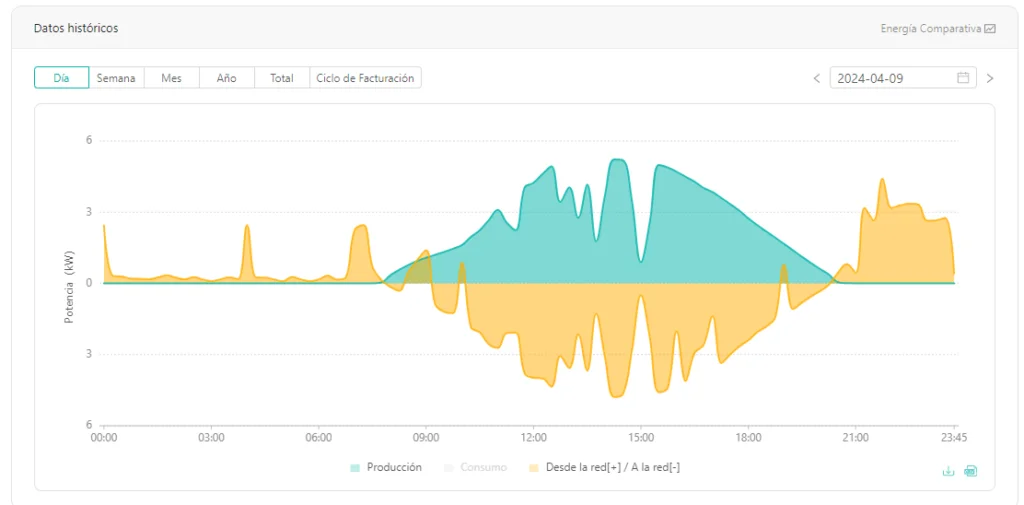
Task: Switch to the Año tab
Action: pyautogui.click(x=227, y=78)
